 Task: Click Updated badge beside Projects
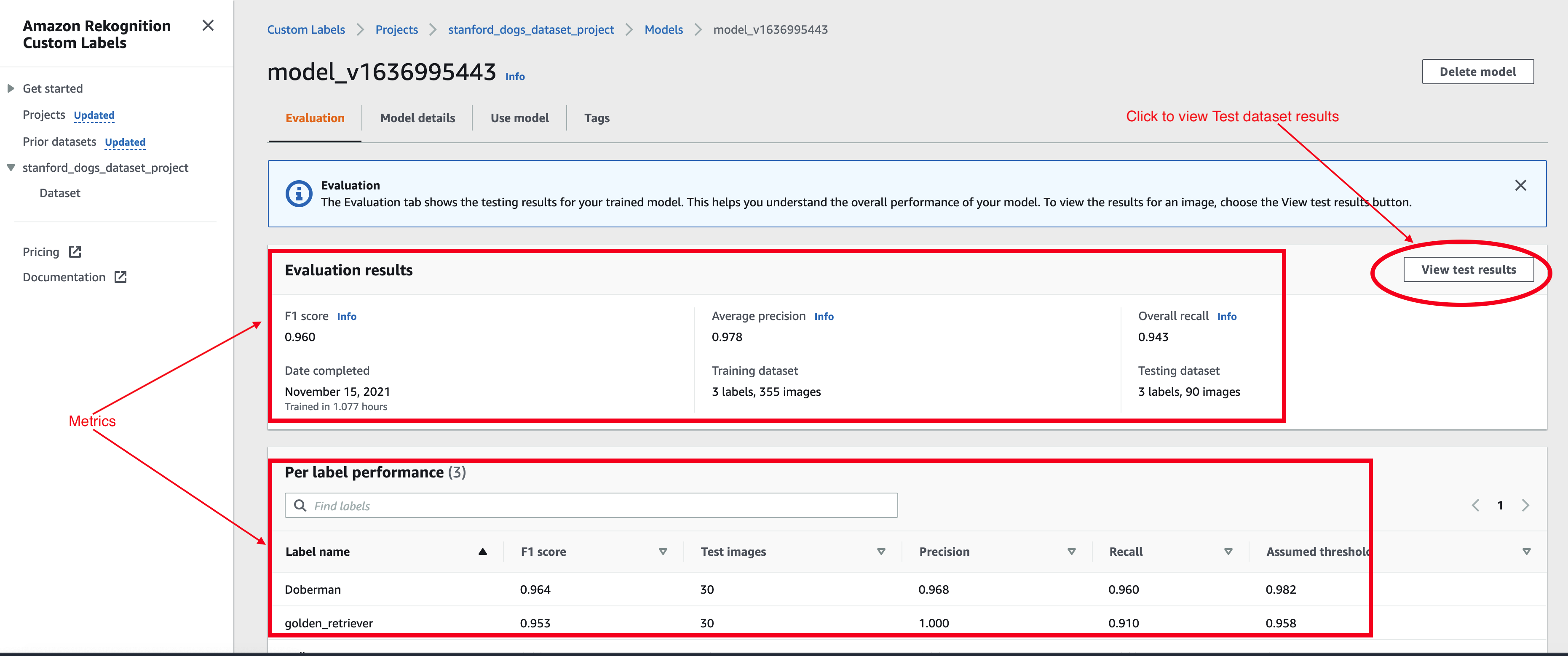point(94,116)
